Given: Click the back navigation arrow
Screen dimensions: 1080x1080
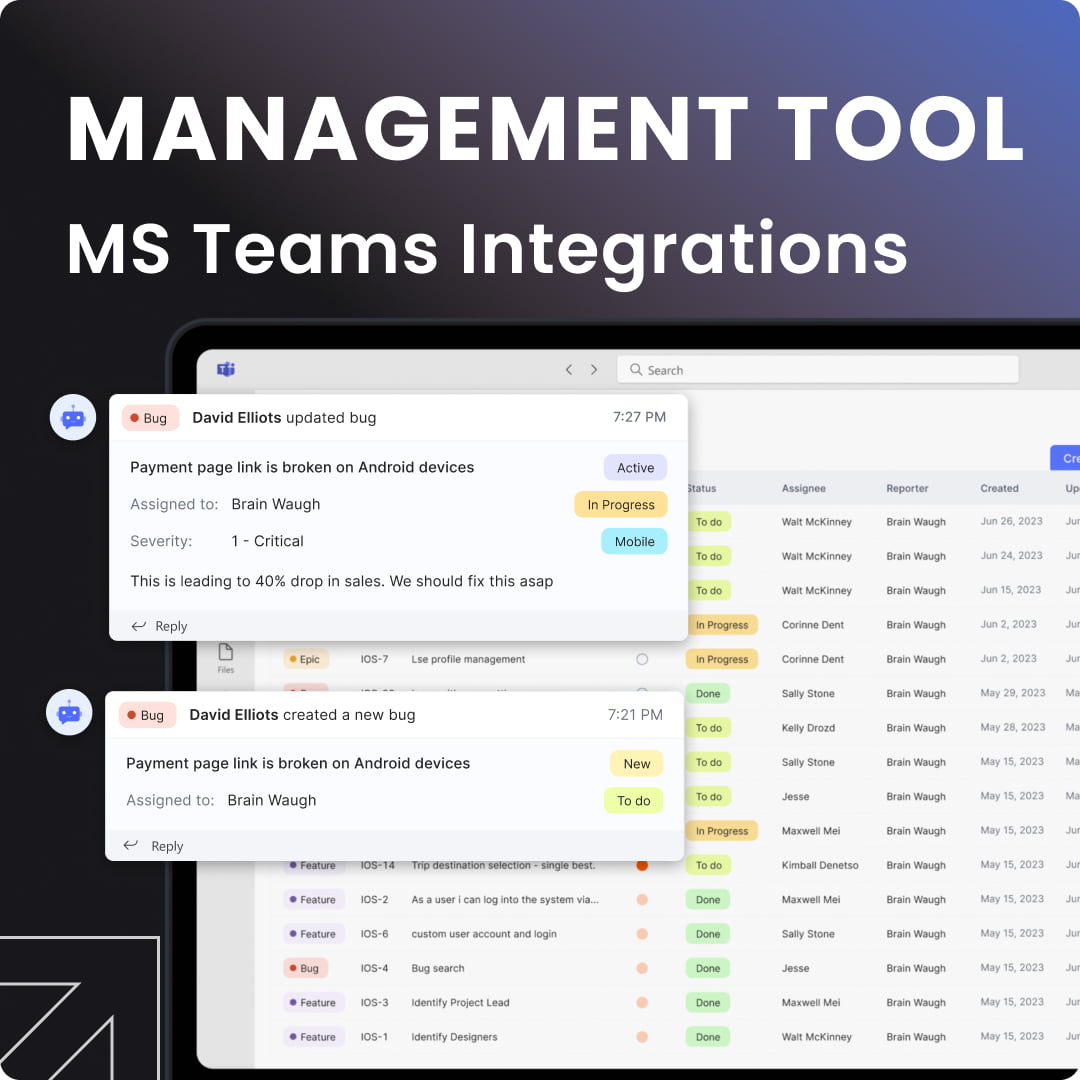Looking at the screenshot, I should [568, 369].
